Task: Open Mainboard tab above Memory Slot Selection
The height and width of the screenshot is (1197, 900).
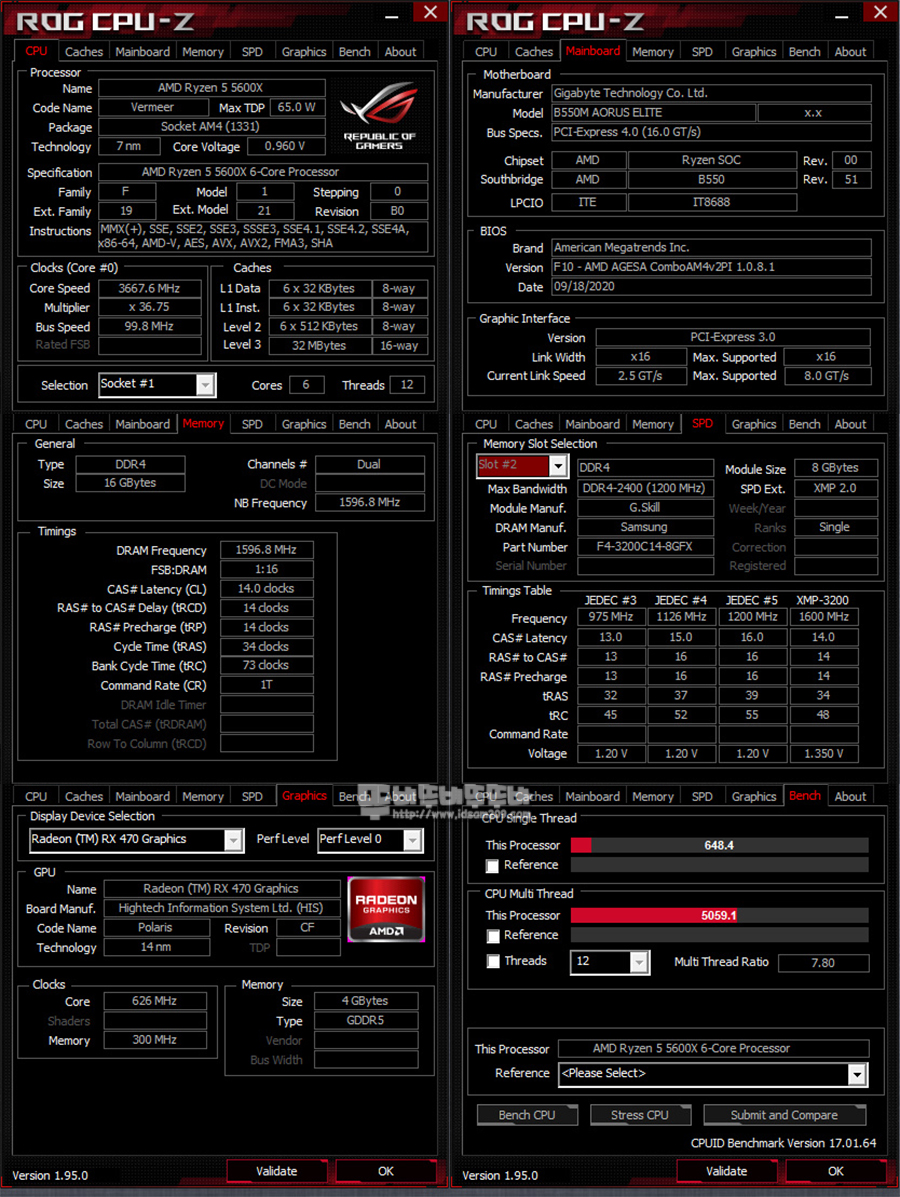Action: pyautogui.click(x=592, y=424)
